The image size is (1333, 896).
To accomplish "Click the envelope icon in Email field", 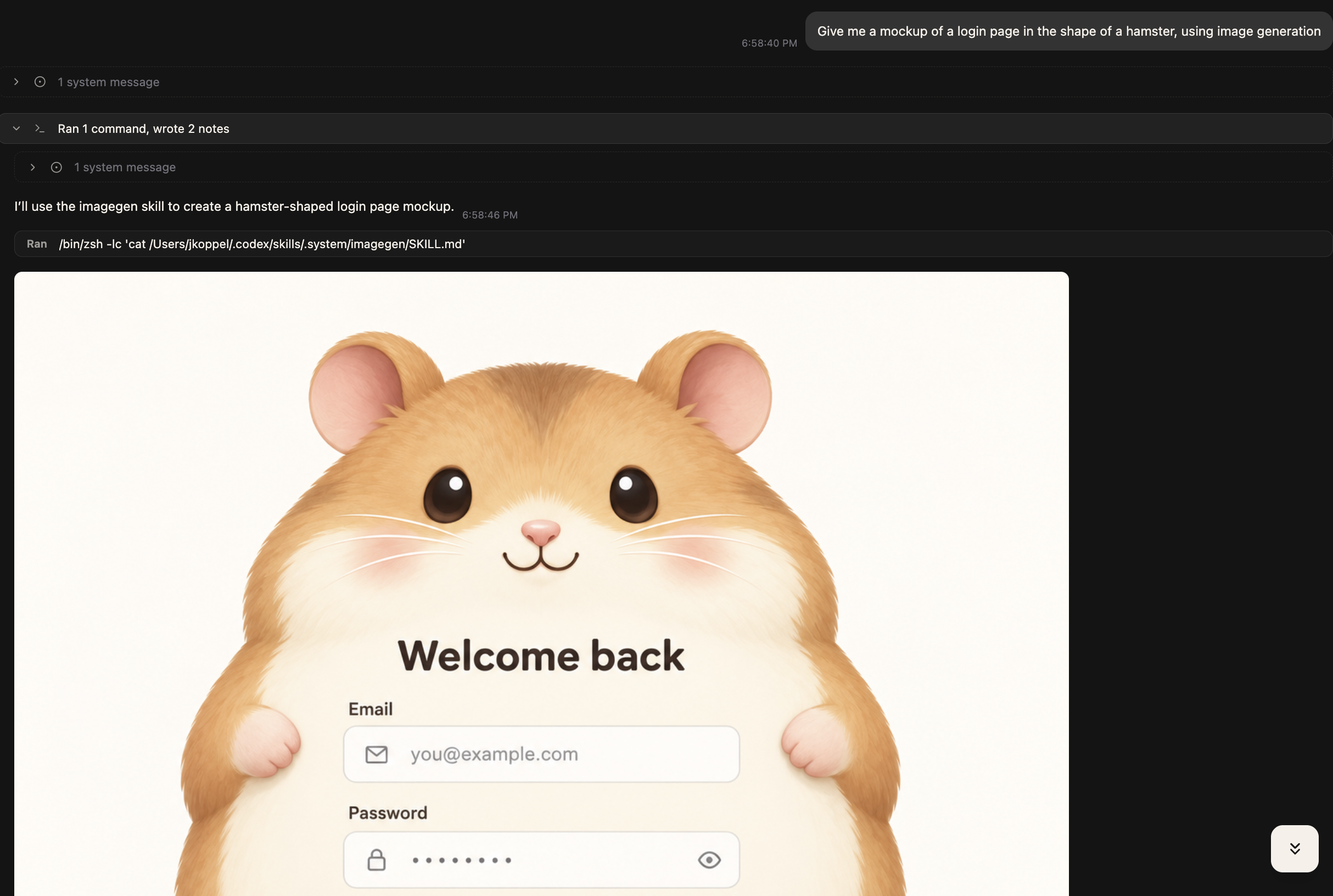I will (x=377, y=754).
